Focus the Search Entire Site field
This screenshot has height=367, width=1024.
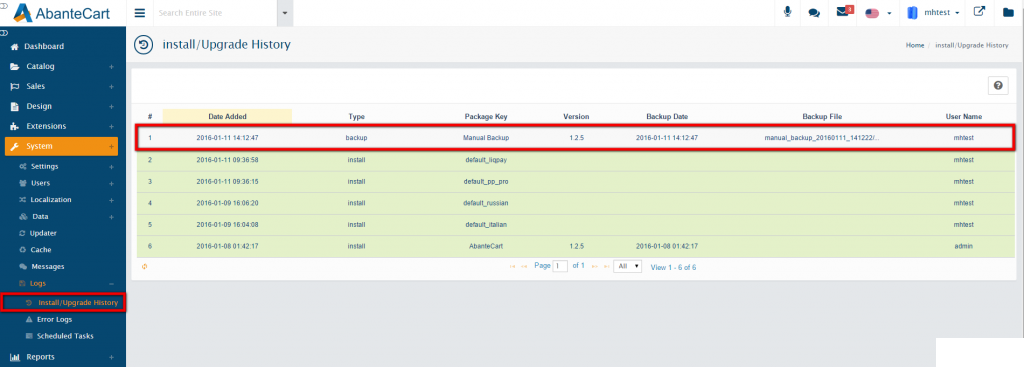tap(216, 13)
